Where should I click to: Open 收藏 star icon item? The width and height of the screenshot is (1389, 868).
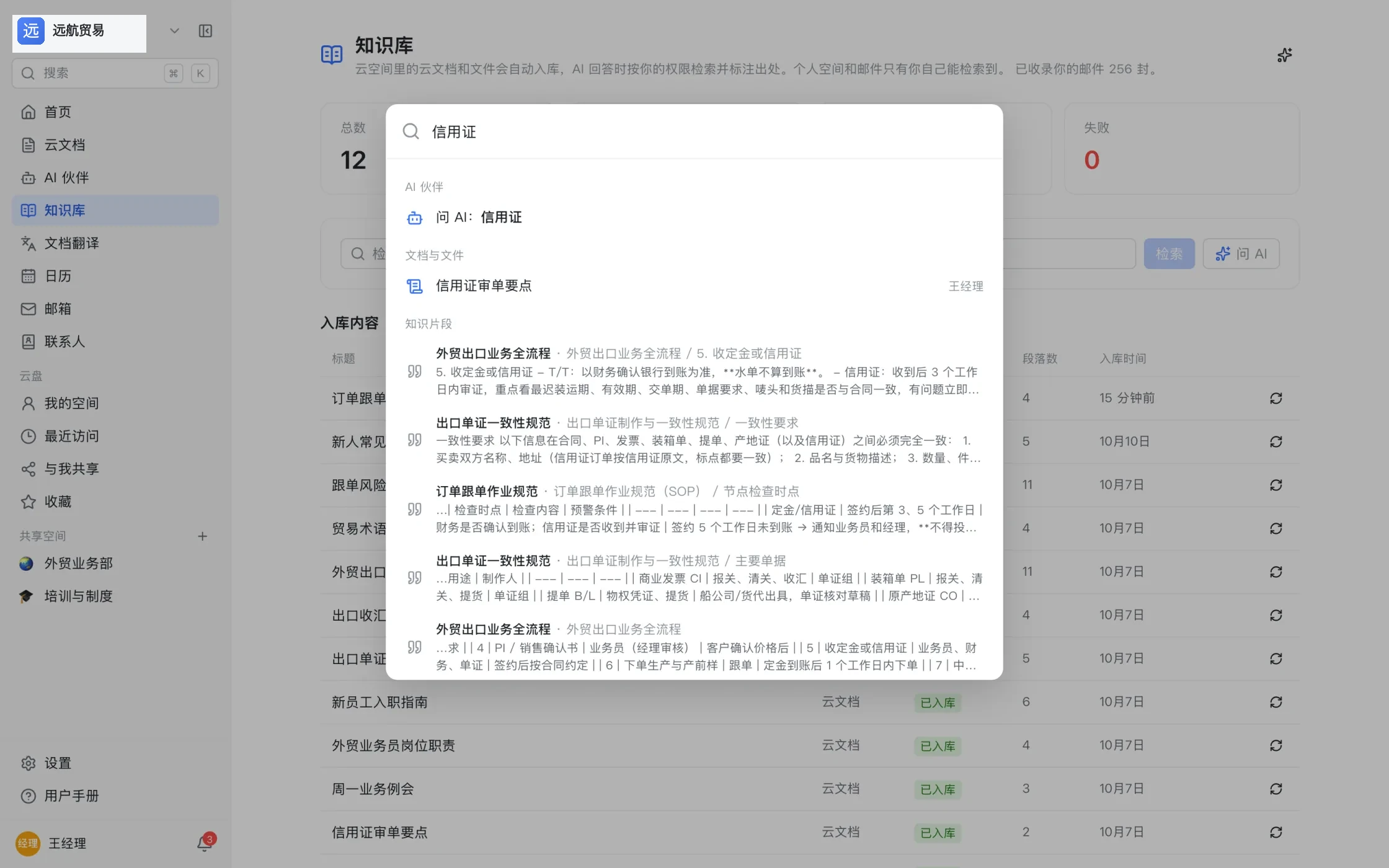tap(115, 502)
